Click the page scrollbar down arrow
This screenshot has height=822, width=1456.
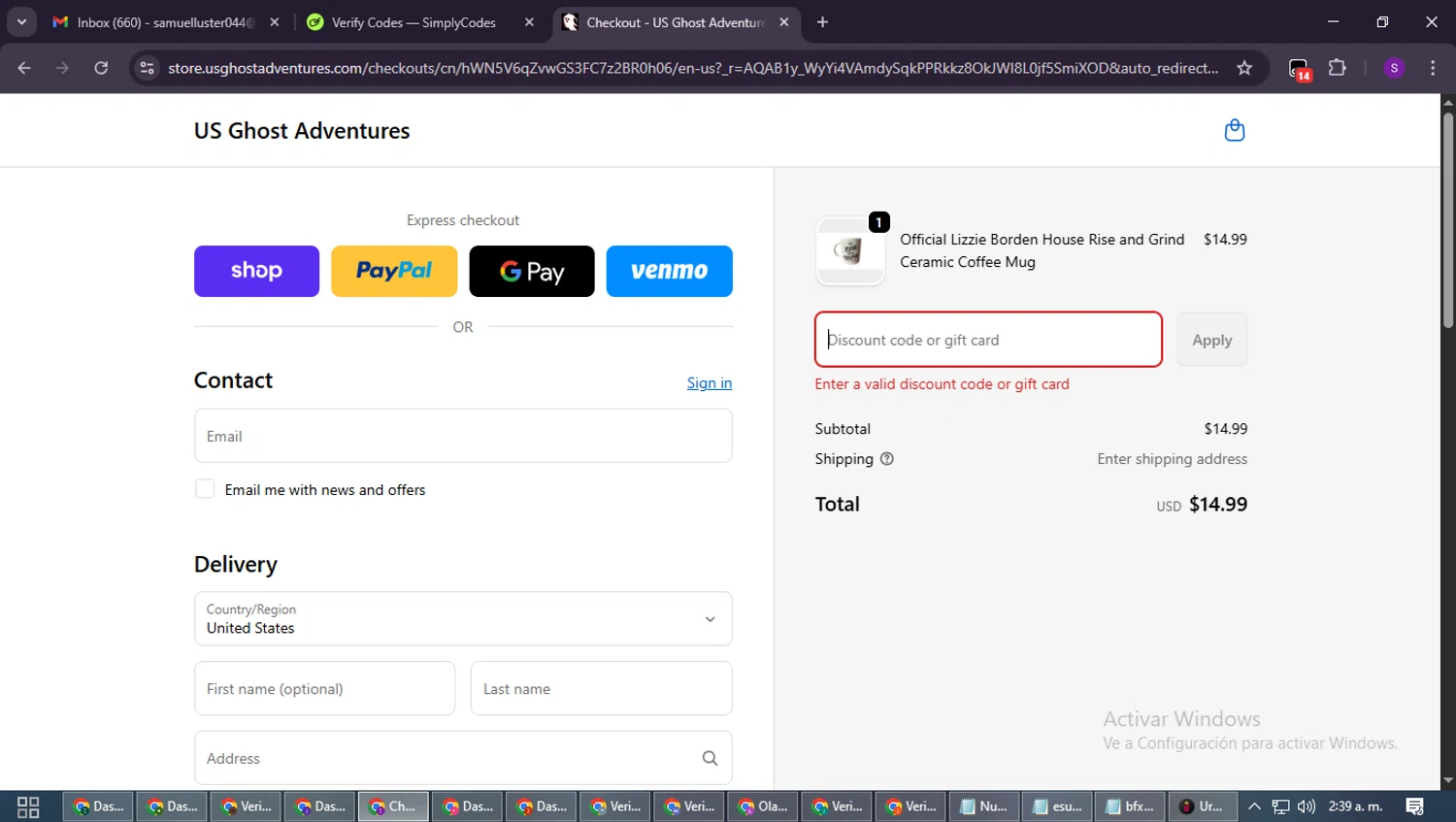pyautogui.click(x=1448, y=780)
